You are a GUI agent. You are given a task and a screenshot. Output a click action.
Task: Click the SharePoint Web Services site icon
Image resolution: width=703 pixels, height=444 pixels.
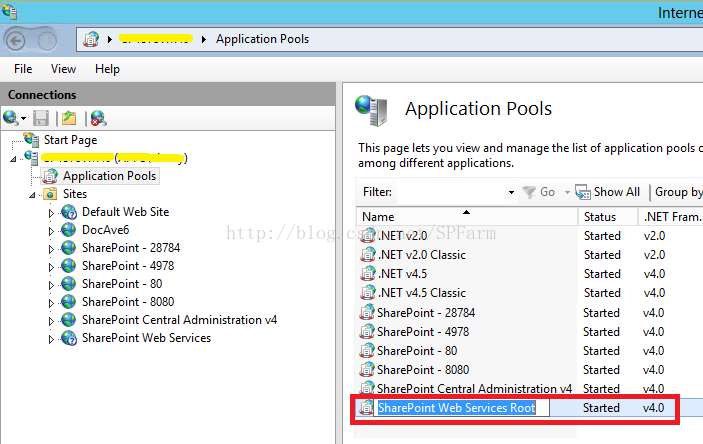(x=69, y=338)
